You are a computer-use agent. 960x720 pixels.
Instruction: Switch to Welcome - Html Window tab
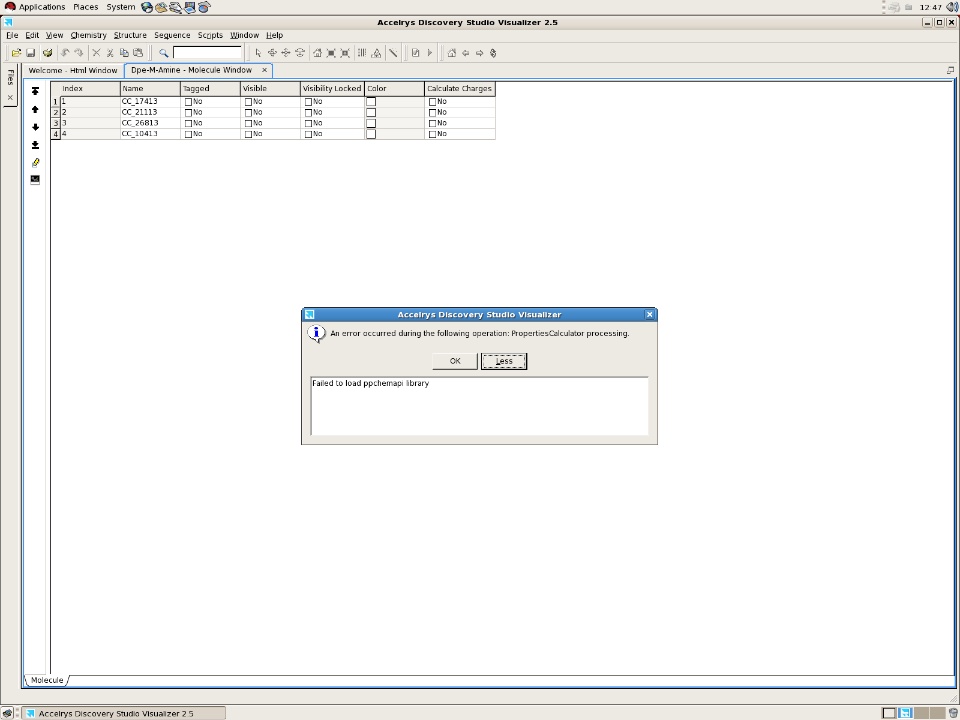[73, 70]
